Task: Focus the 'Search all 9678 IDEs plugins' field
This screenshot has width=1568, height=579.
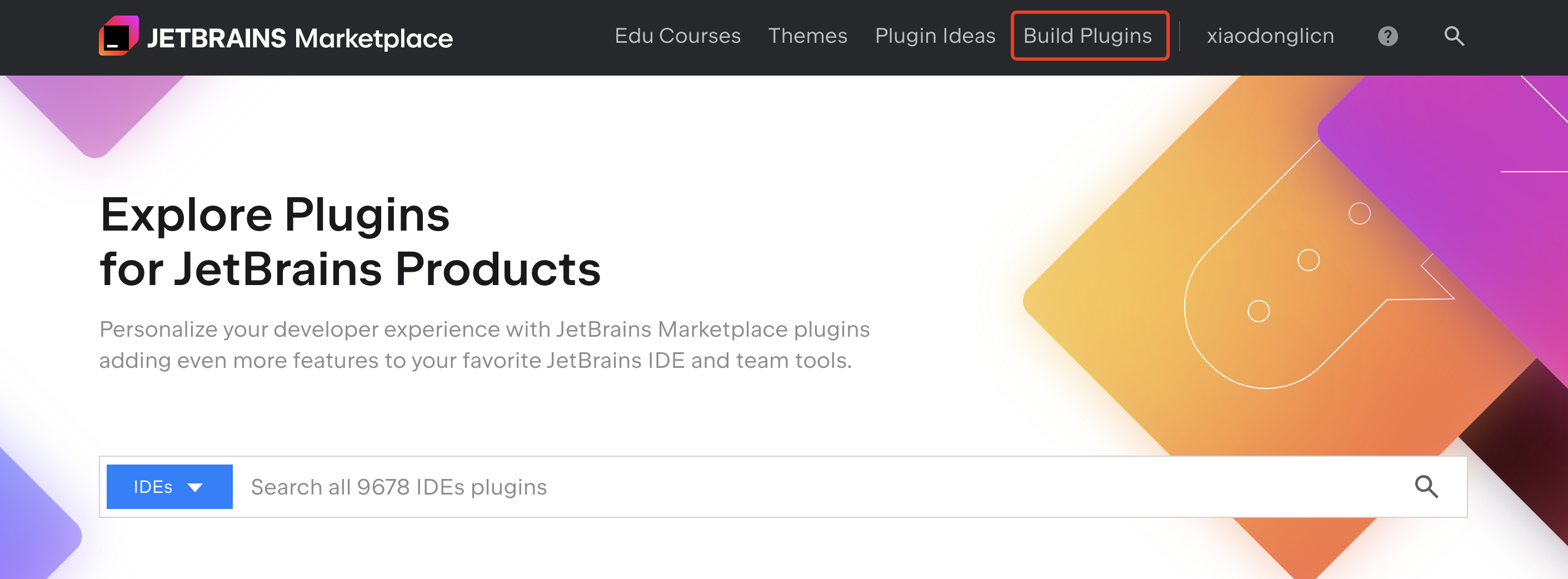Action: [791, 486]
